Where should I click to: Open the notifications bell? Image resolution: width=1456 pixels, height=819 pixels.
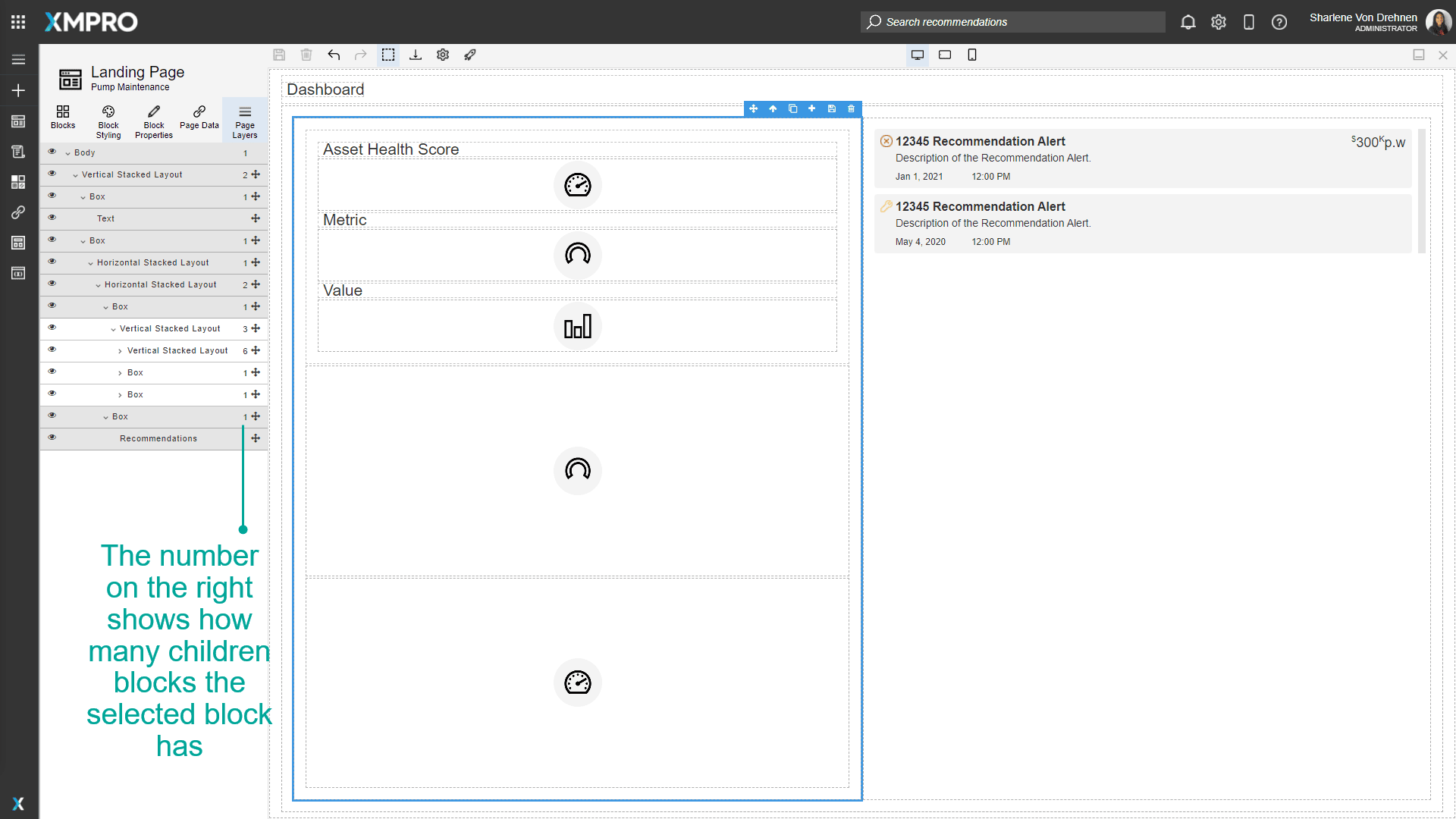pos(1188,22)
